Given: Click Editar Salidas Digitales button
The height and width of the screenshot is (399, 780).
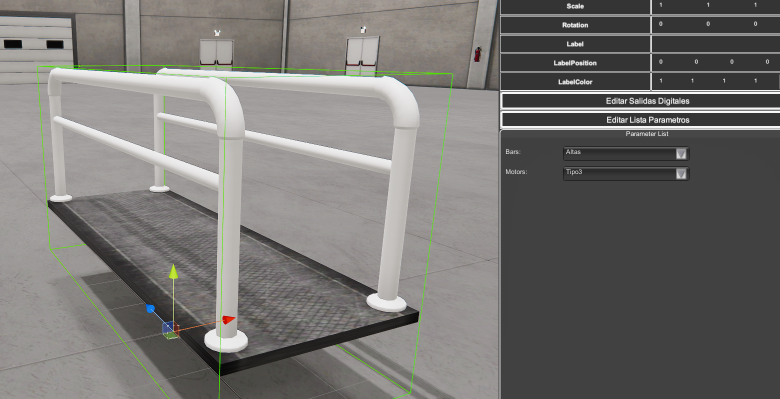Looking at the screenshot, I should tap(641, 100).
